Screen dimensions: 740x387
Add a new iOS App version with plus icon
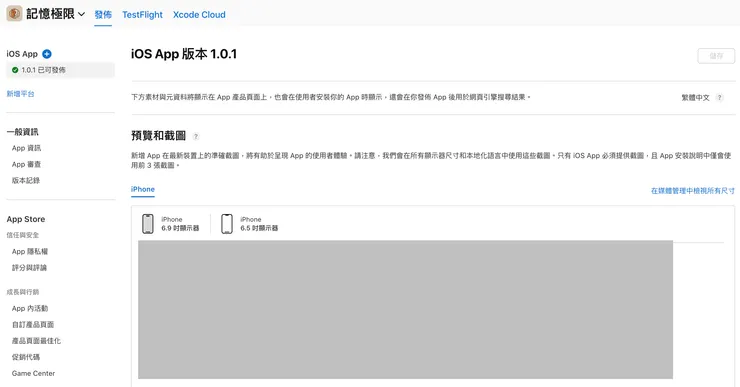coord(47,54)
